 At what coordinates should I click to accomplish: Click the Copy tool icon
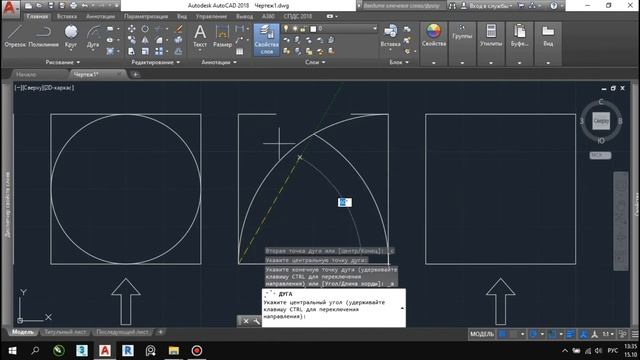tap(131, 40)
